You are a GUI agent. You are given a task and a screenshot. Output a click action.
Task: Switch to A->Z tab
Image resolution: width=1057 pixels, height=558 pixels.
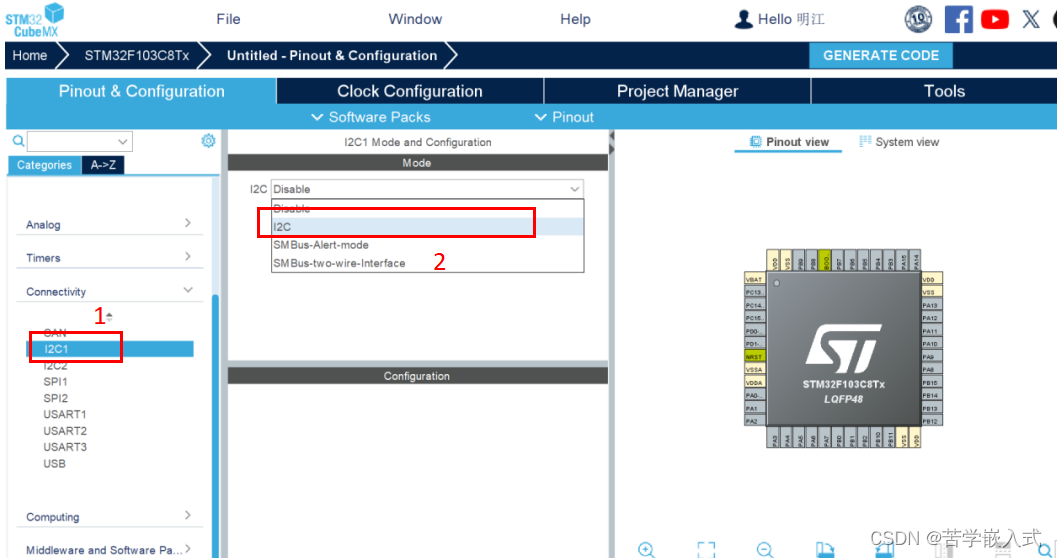103,164
